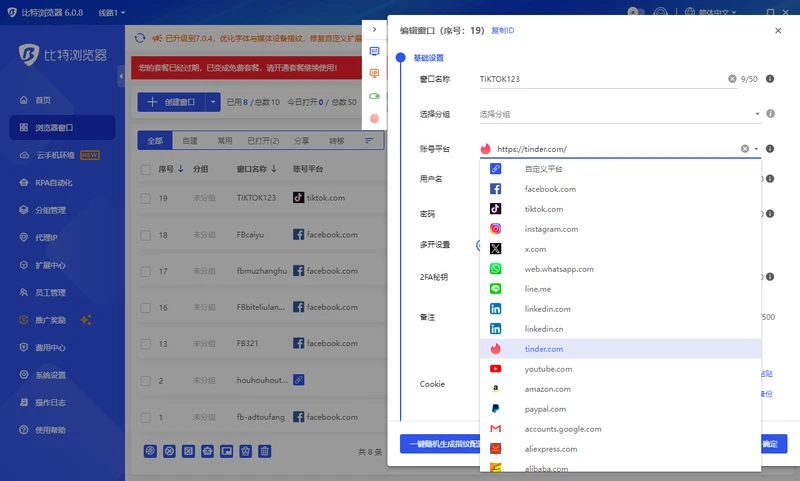Toggle the green switch icon in side strip
This screenshot has height=481, width=800.
point(374,96)
